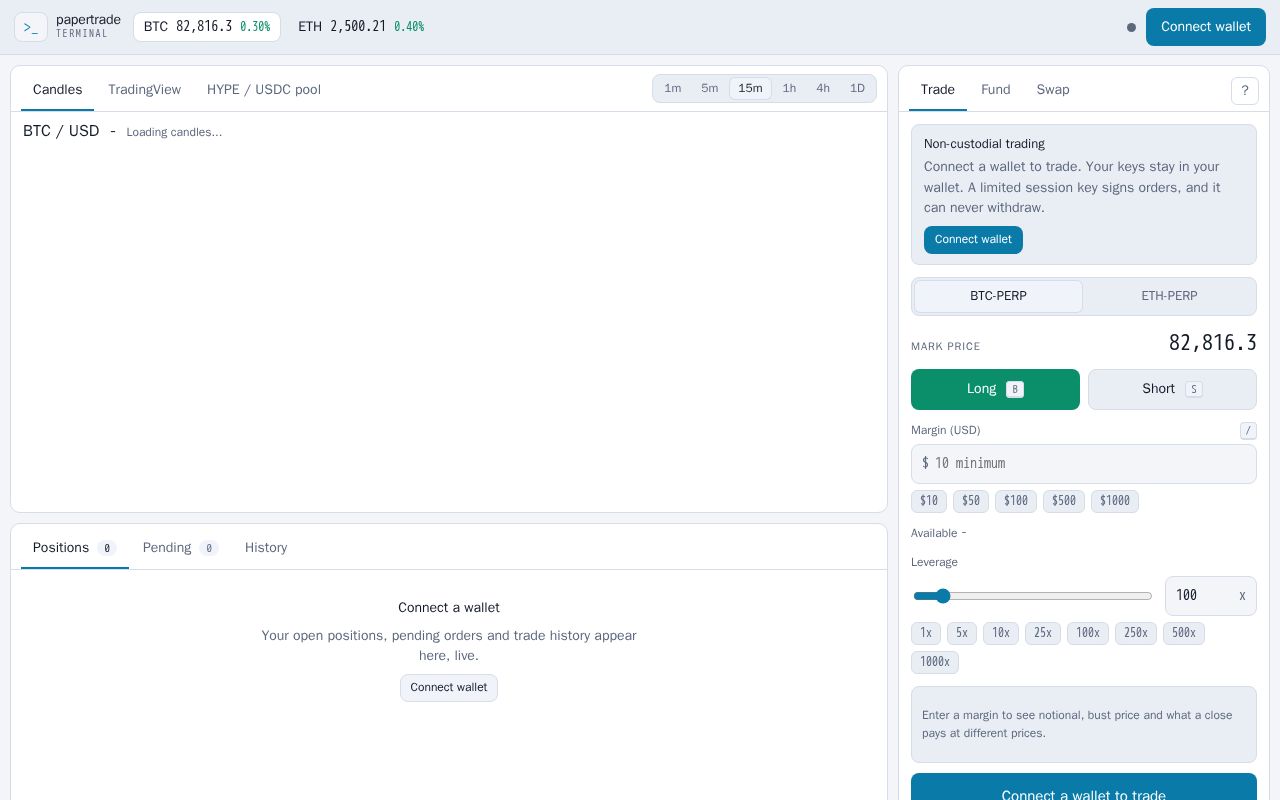Set leverage to 25x preset
This screenshot has height=800, width=1280.
1043,633
